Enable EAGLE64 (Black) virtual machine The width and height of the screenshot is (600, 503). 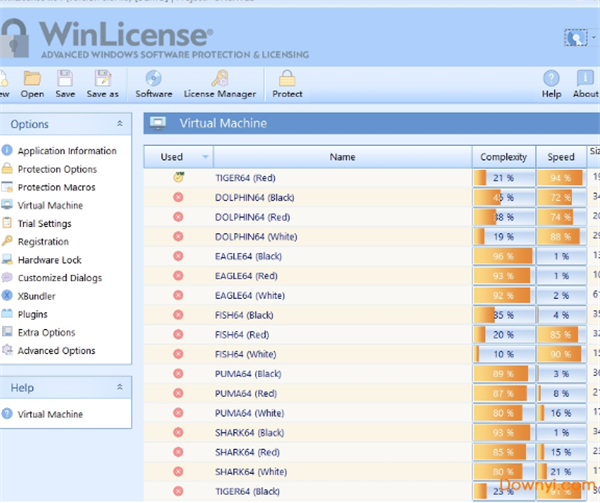178,256
